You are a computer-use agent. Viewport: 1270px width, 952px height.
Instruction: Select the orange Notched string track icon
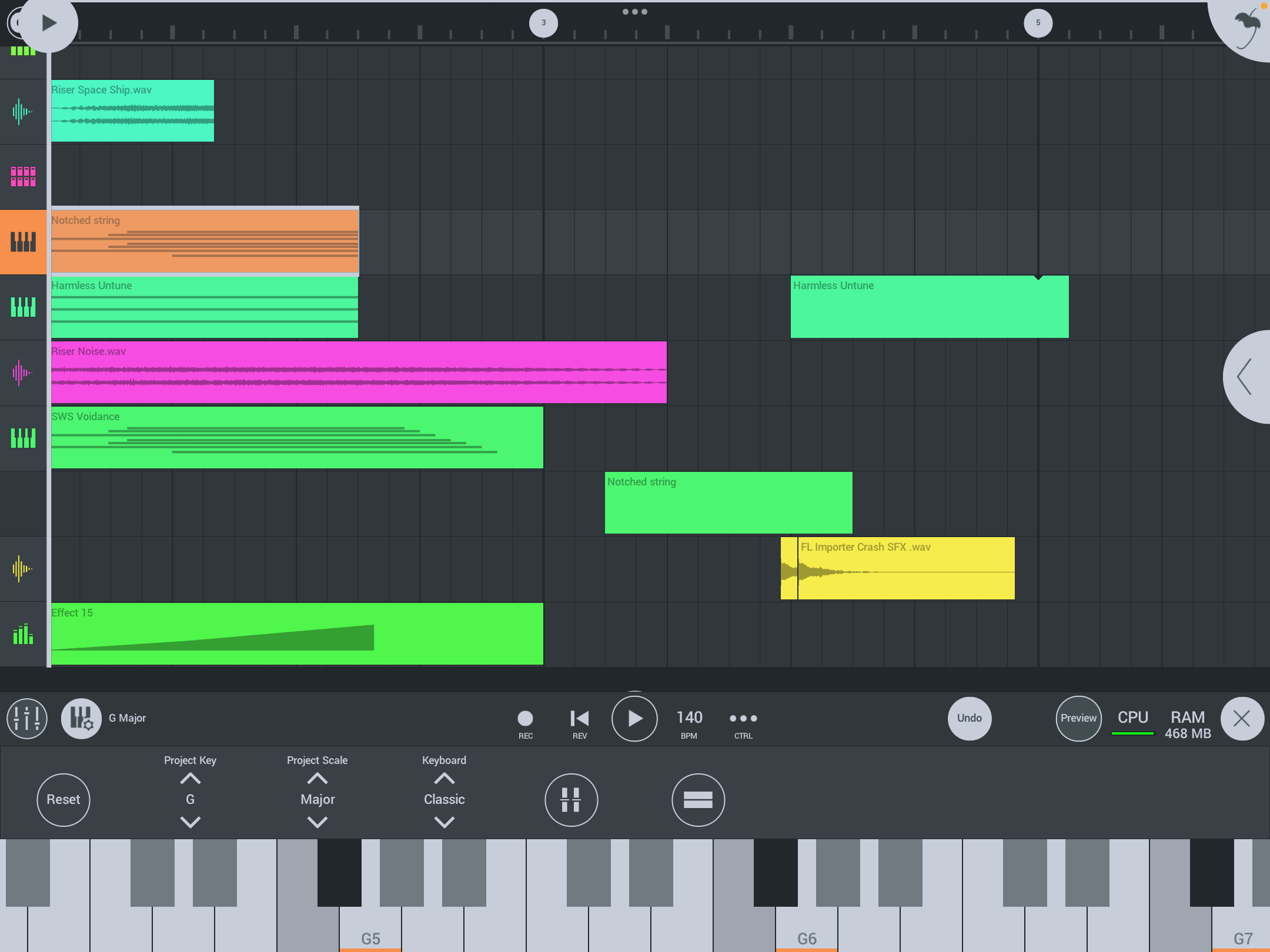pyautogui.click(x=23, y=242)
